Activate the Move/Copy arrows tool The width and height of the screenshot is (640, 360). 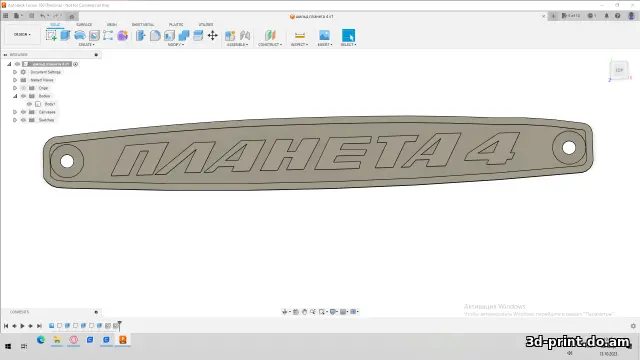tap(213, 36)
